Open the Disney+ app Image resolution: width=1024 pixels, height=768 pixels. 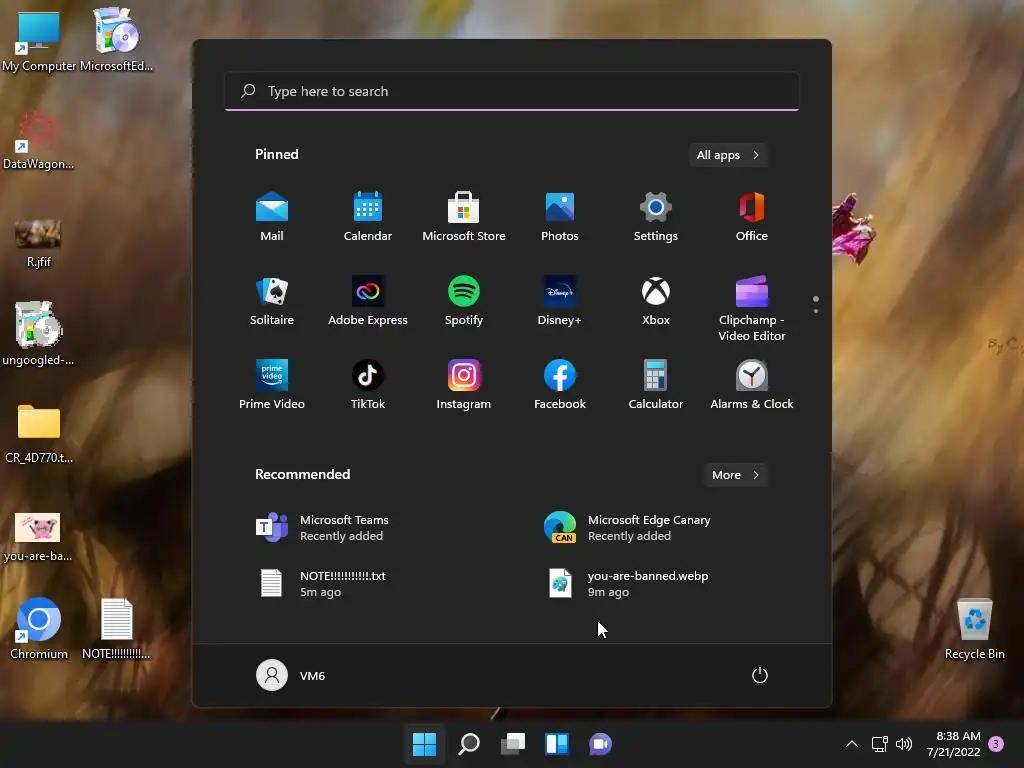[560, 301]
